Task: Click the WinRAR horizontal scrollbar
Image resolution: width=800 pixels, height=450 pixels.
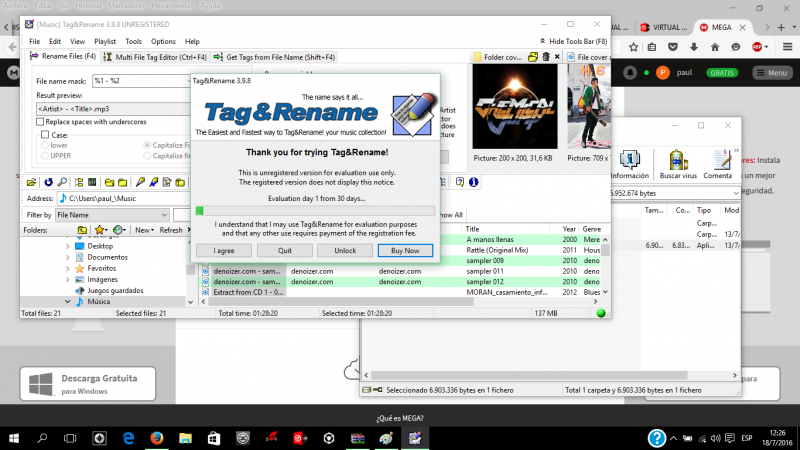Action: 551,375
